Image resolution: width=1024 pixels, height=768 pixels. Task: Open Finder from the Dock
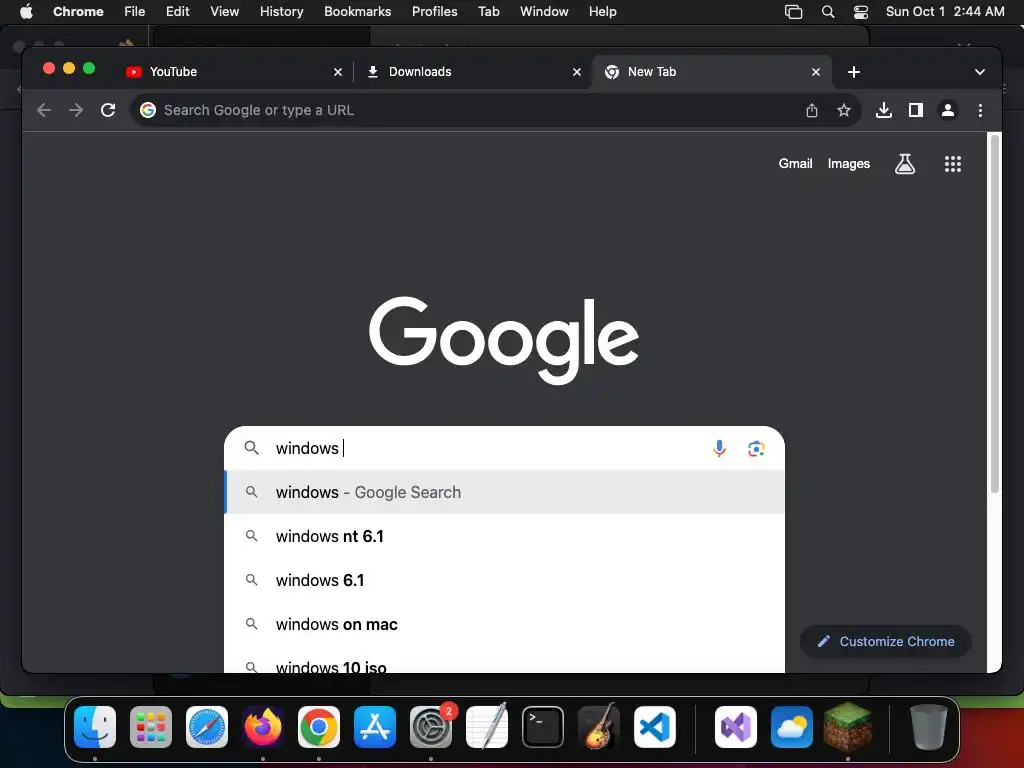tap(95, 727)
